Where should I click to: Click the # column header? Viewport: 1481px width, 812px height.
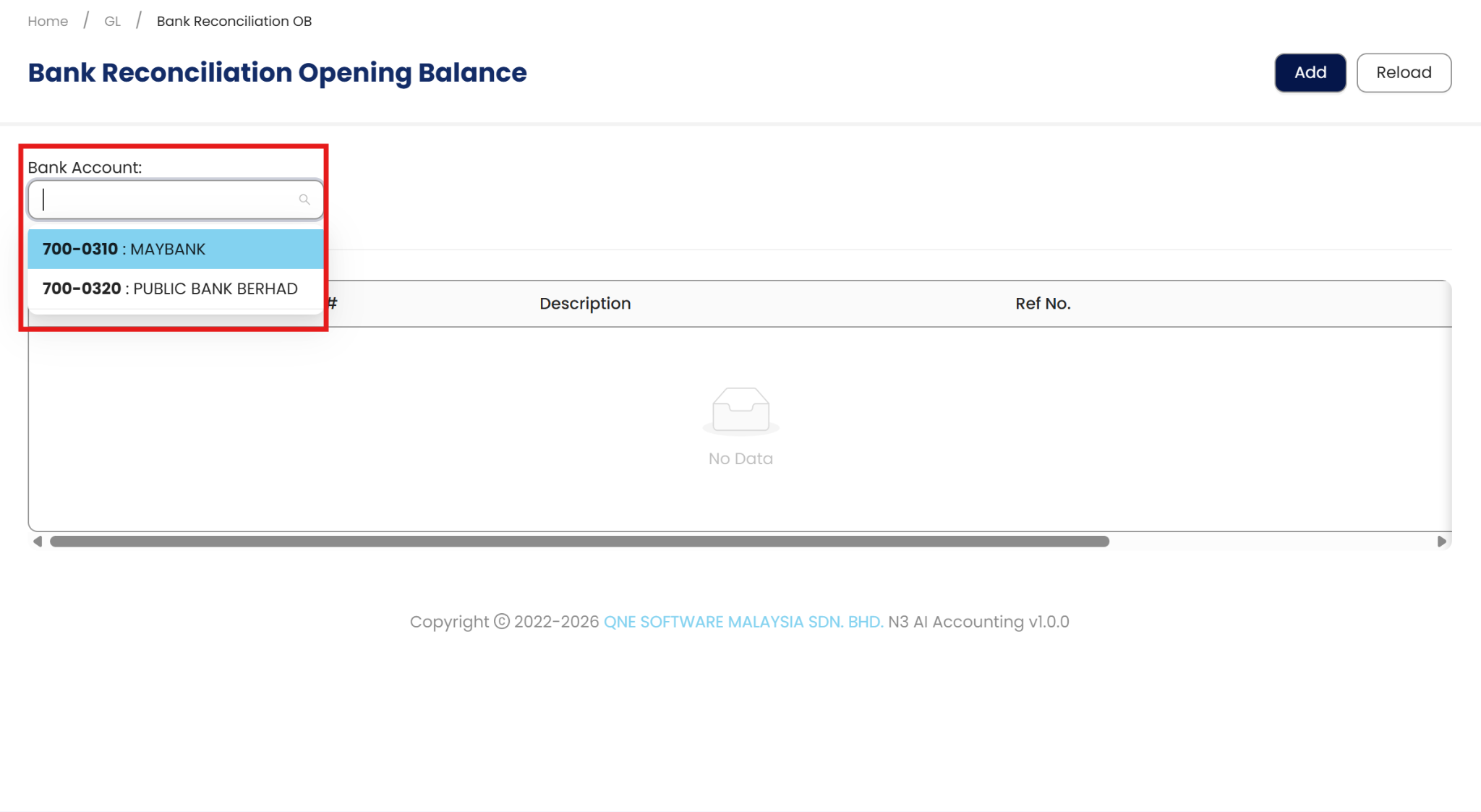click(333, 304)
